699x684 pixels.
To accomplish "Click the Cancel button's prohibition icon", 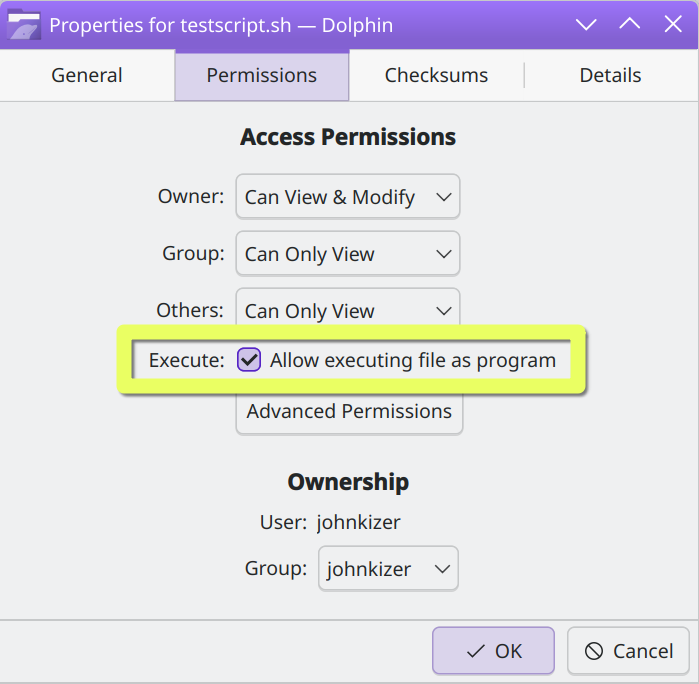I will click(x=594, y=651).
